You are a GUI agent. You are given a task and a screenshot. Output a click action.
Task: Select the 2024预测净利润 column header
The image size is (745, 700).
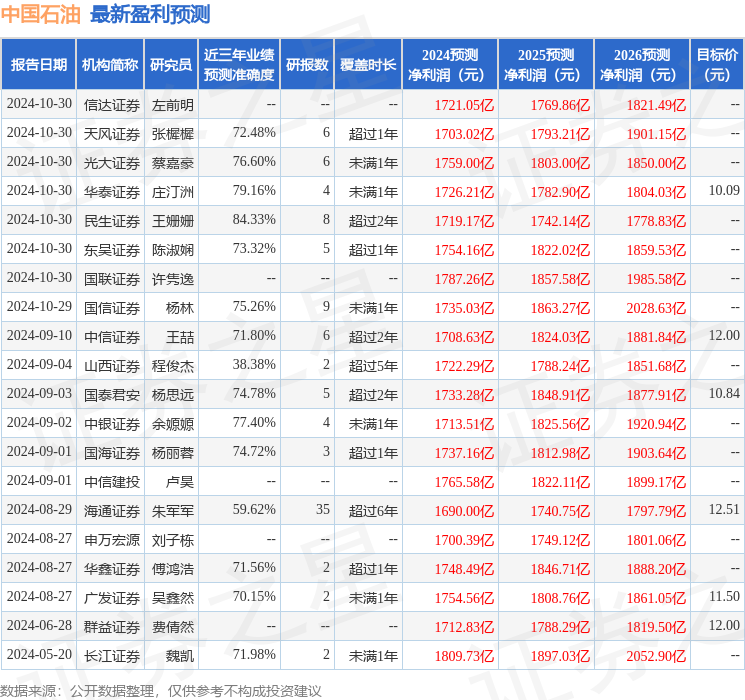tap(450, 65)
